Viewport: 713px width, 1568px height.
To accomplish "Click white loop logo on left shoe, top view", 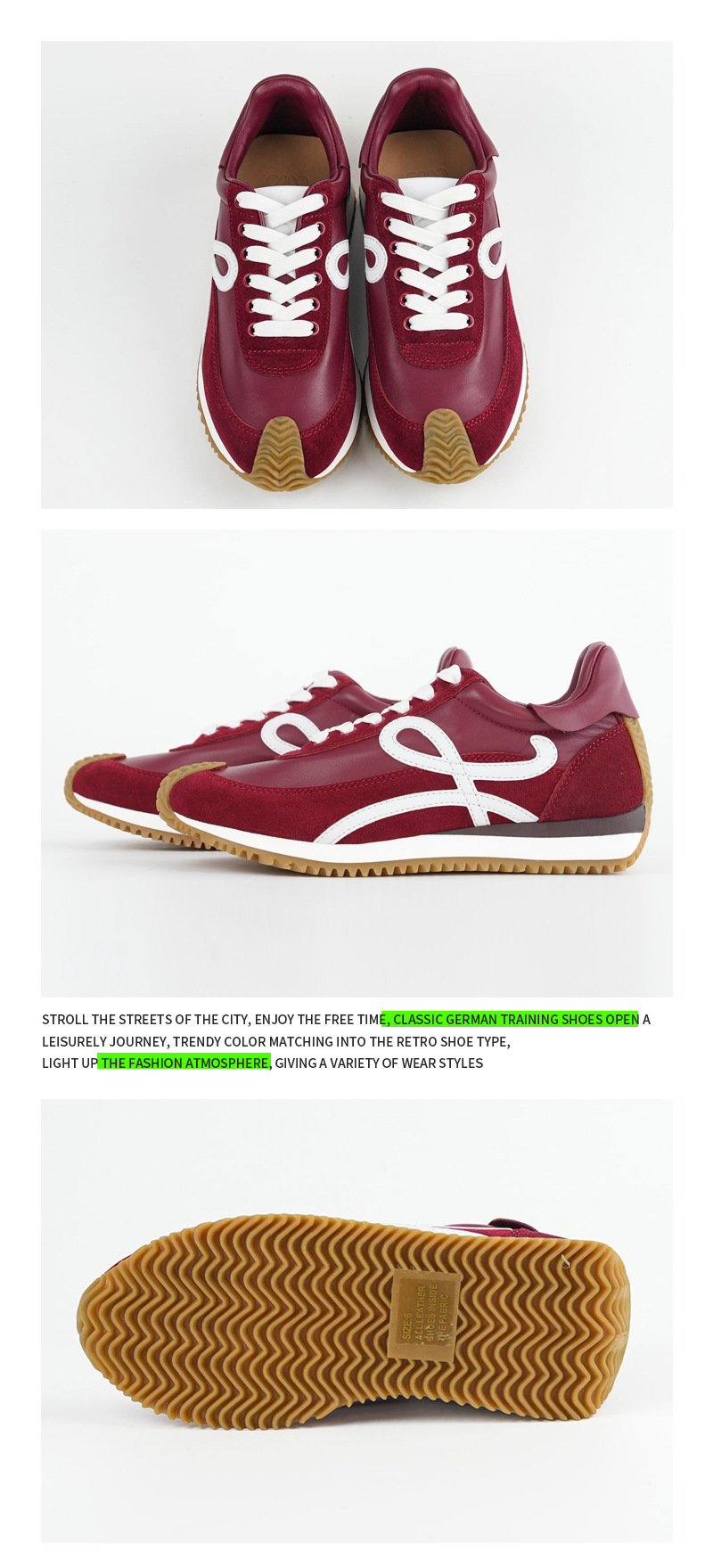I will coord(224,264).
